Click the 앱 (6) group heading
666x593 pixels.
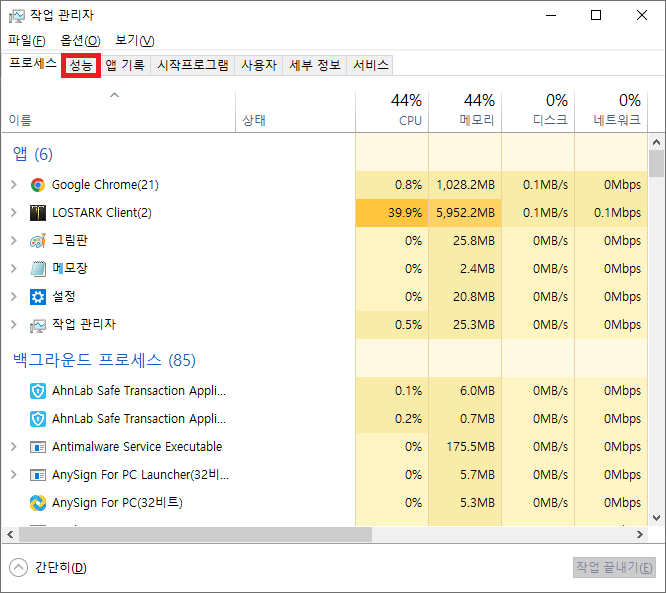33,154
